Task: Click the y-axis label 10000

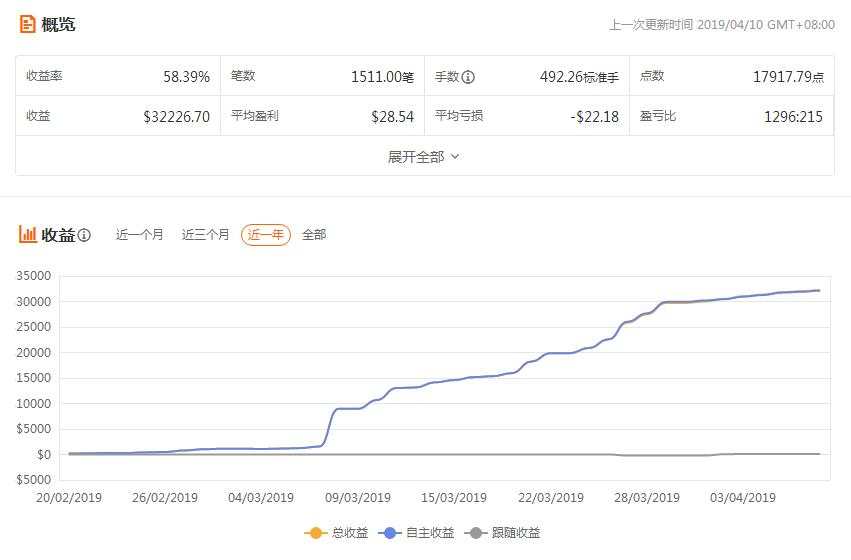Action: point(34,404)
